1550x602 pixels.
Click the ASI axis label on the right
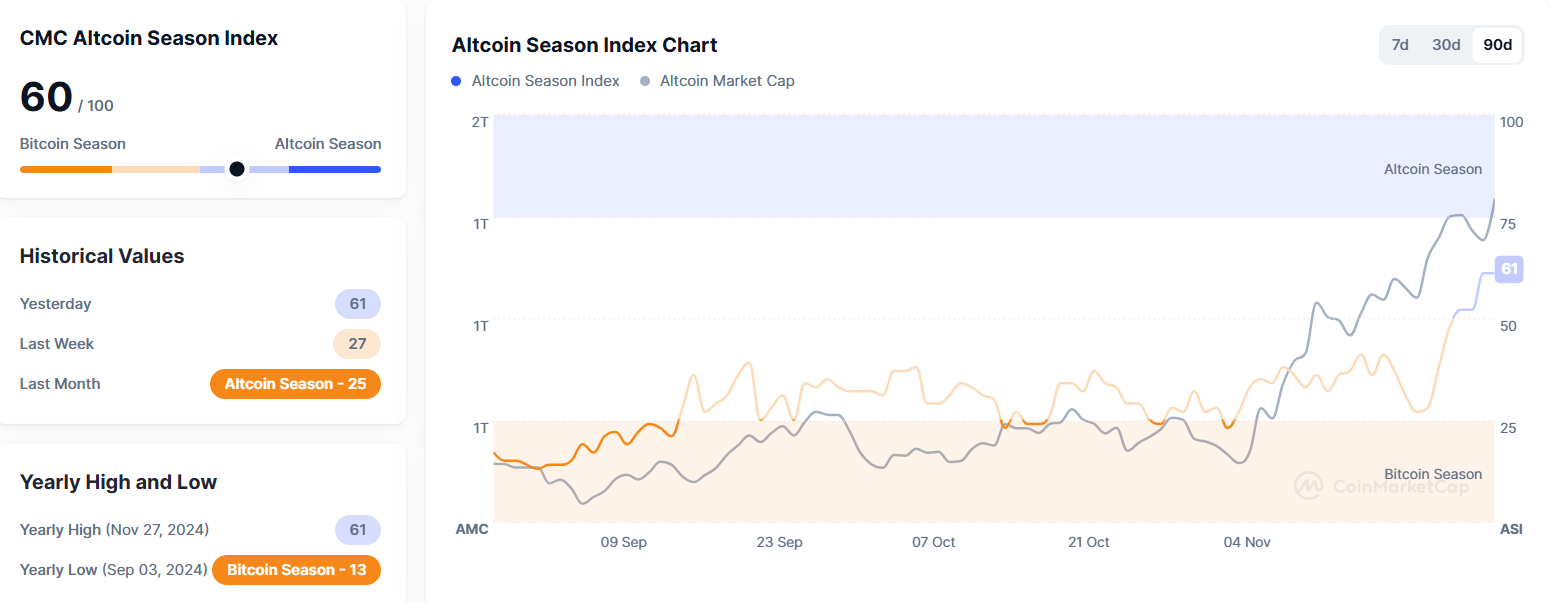(x=1510, y=529)
